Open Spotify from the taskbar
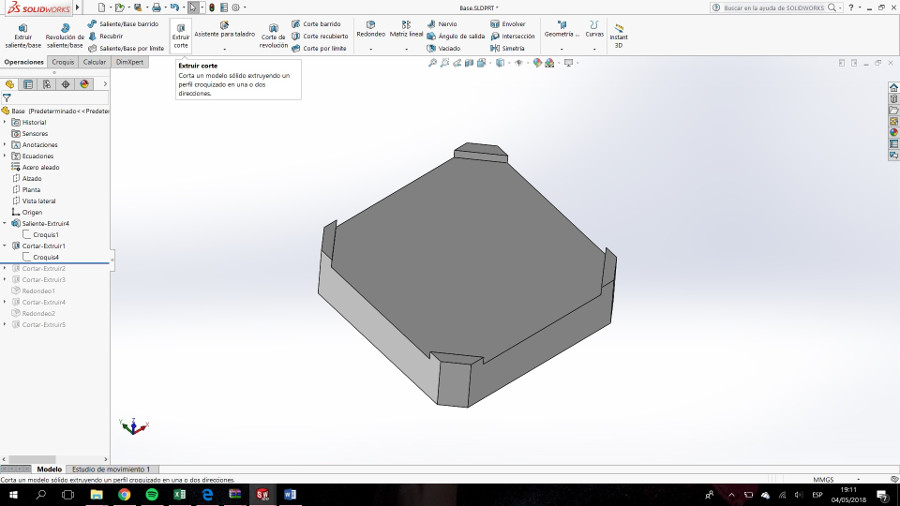The height and width of the screenshot is (506, 900). (x=152, y=495)
